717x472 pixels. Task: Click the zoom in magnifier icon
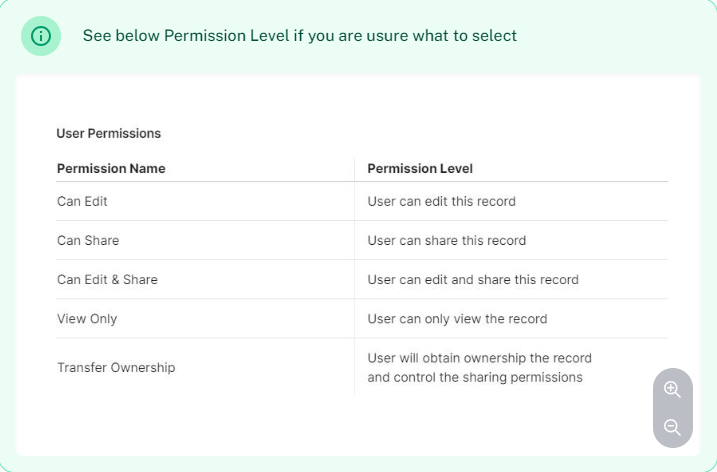coord(672,390)
